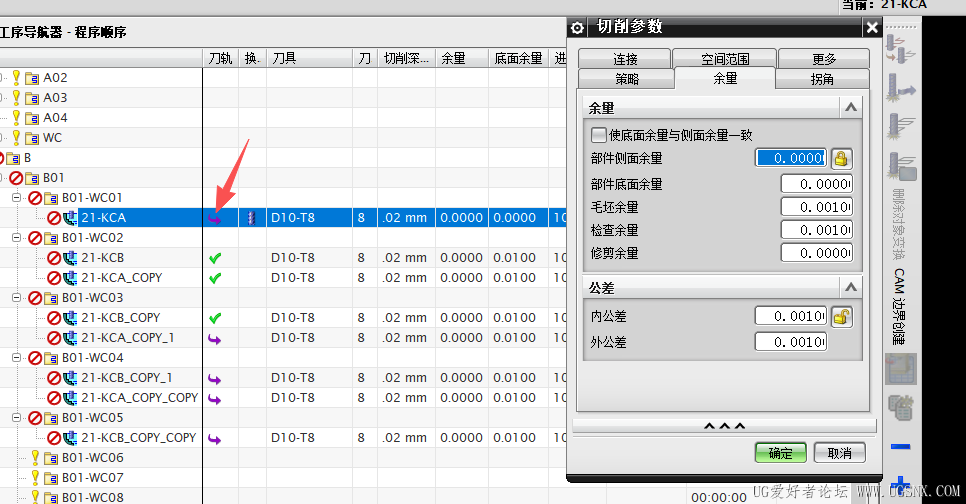This screenshot has width=966, height=504.
Task: Click the triple-caret collapse bar above 确定
Action: (x=724, y=426)
